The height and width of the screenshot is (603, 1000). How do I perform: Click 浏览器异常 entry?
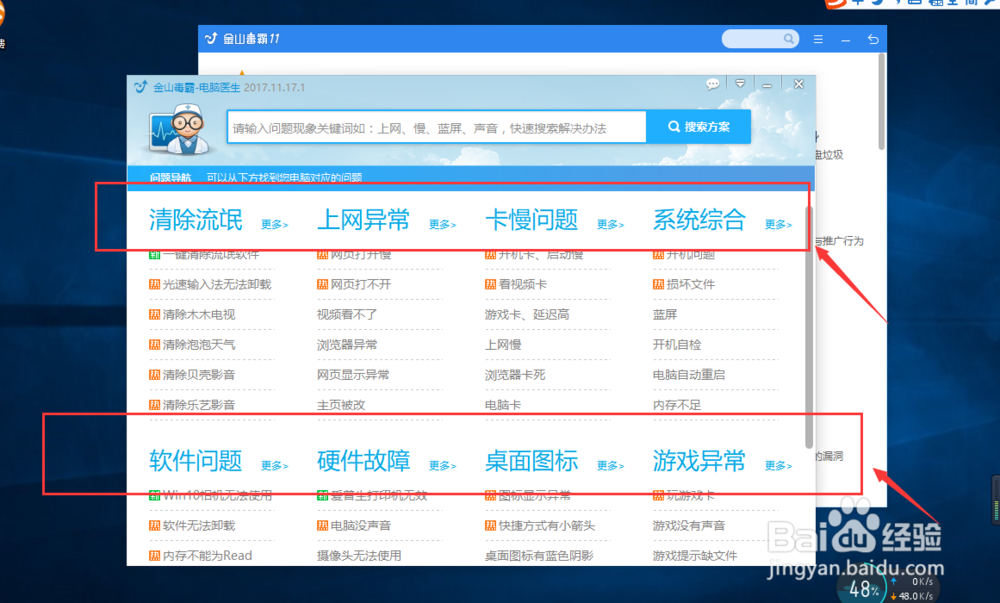347,344
